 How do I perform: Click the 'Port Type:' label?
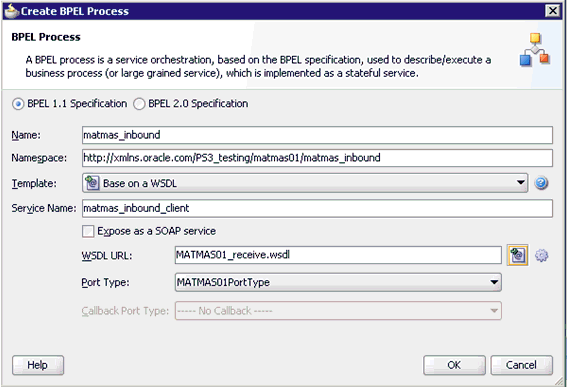point(105,282)
